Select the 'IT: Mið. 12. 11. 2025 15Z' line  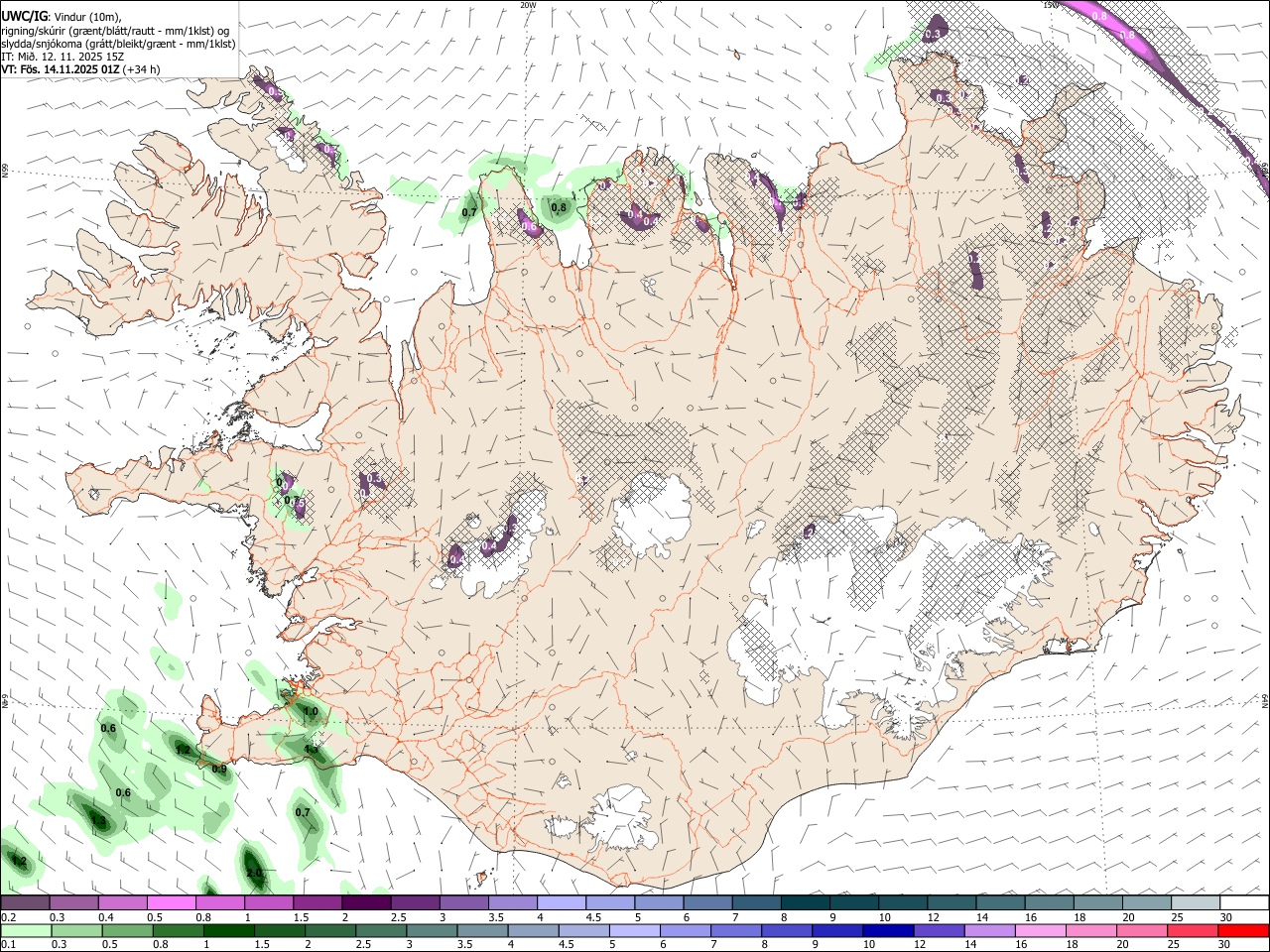click(63, 57)
